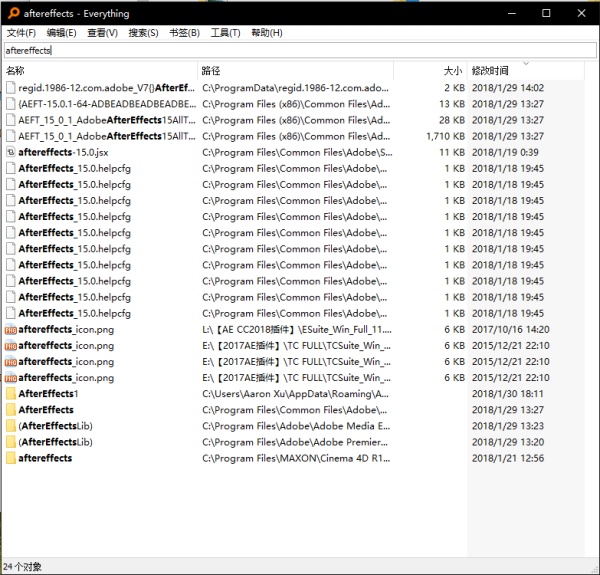The width and height of the screenshot is (600, 575).
Task: Click file icon of the 28 KB AEFT_15_0_1 file
Action: click(11, 120)
